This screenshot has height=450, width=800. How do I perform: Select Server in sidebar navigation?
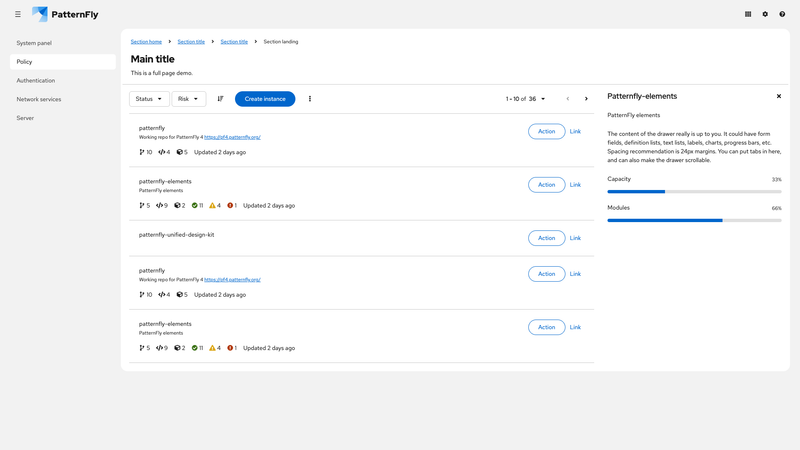[x=62, y=118]
